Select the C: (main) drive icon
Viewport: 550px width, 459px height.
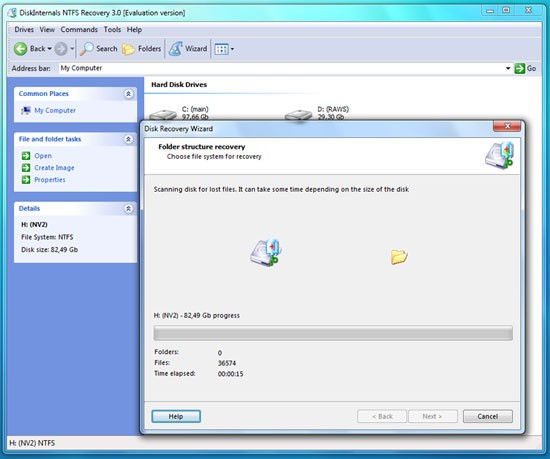coord(163,115)
